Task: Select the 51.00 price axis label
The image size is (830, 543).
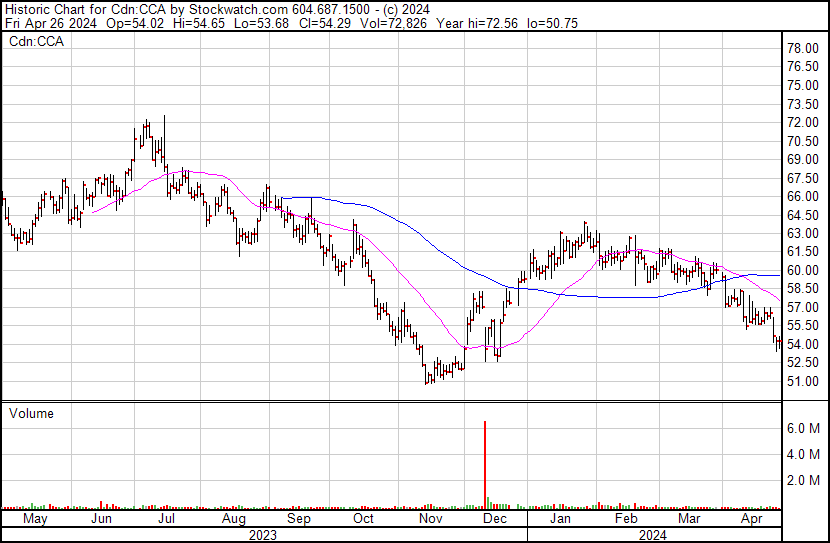Action: coord(803,381)
